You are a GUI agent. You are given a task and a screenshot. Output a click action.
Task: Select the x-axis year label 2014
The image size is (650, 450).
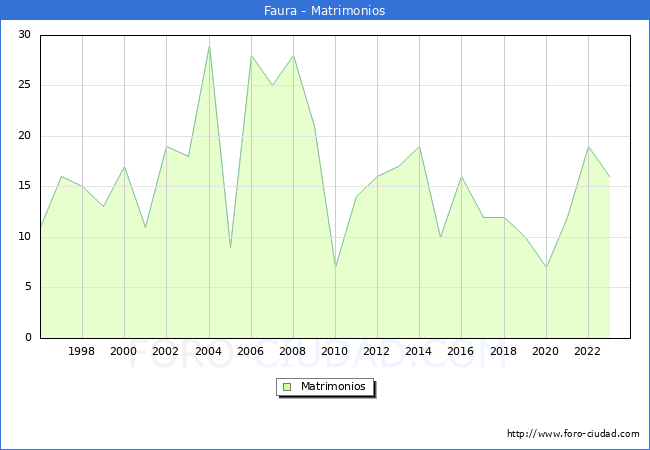tap(419, 351)
